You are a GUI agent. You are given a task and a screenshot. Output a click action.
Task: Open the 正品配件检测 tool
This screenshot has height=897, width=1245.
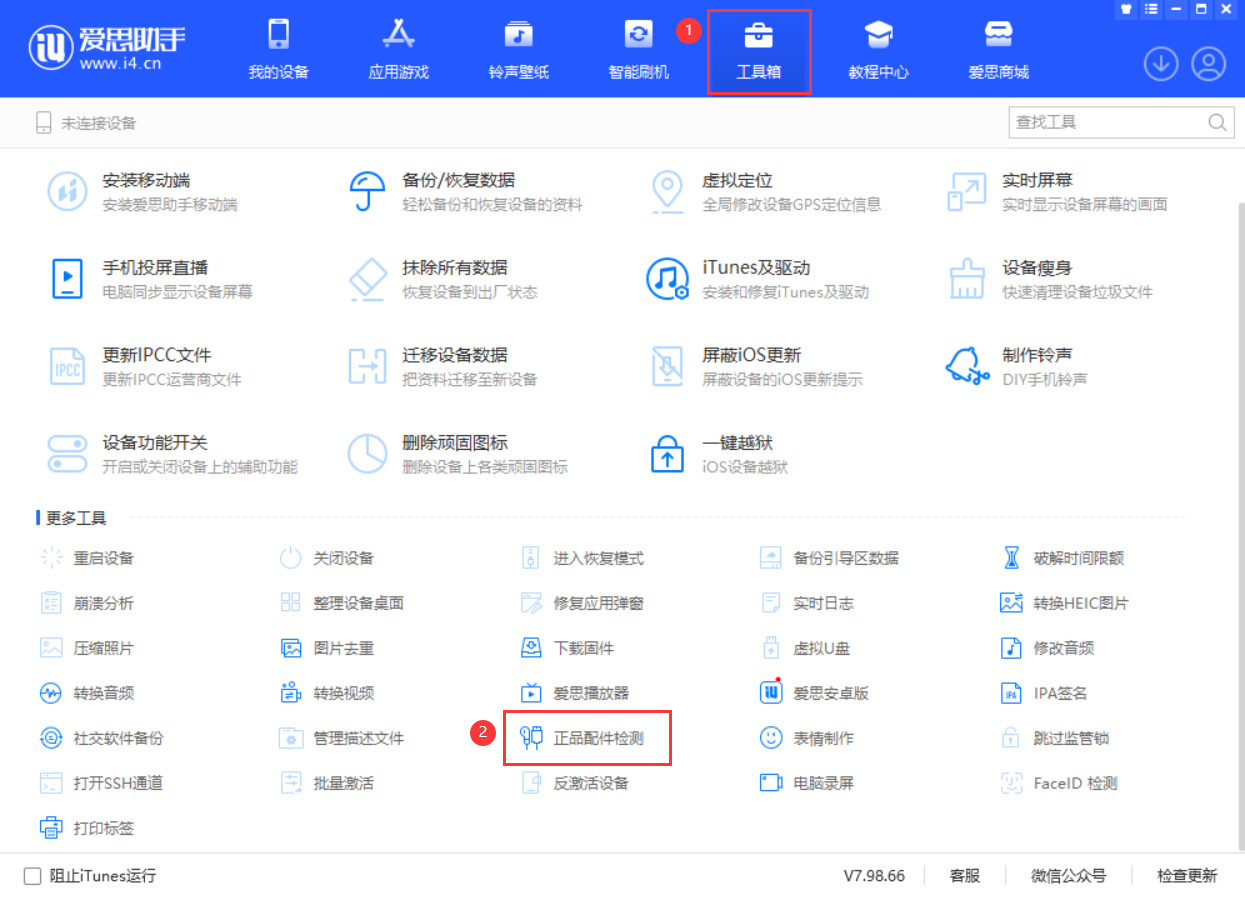tap(587, 738)
